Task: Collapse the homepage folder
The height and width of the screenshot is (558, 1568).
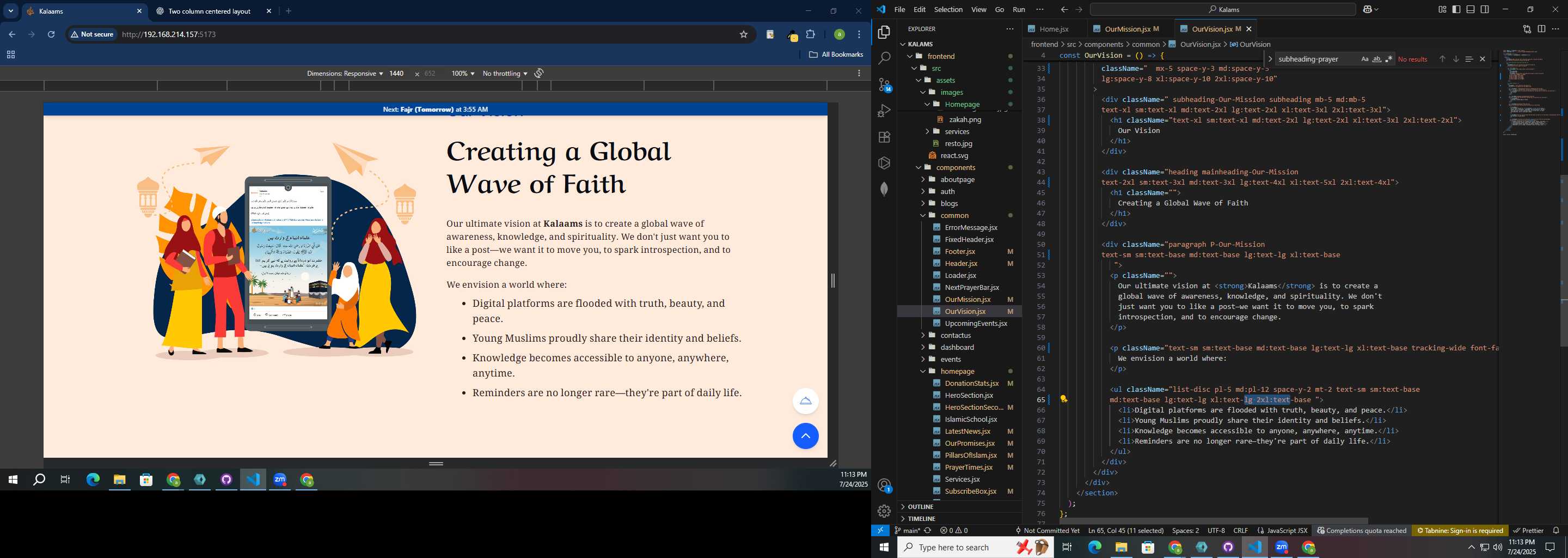Action: pyautogui.click(x=960, y=371)
